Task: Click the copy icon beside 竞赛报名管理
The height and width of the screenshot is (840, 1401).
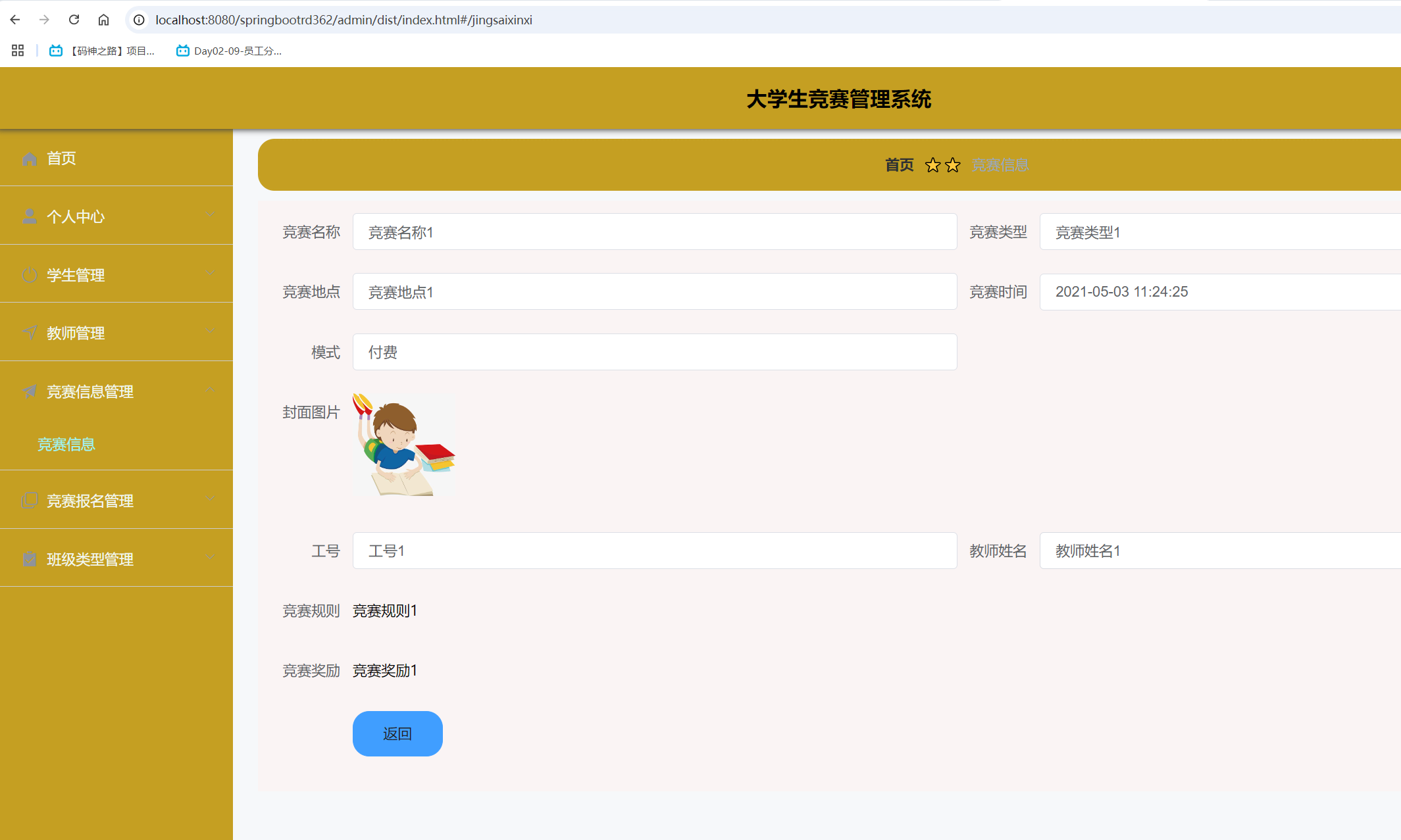Action: [30, 501]
